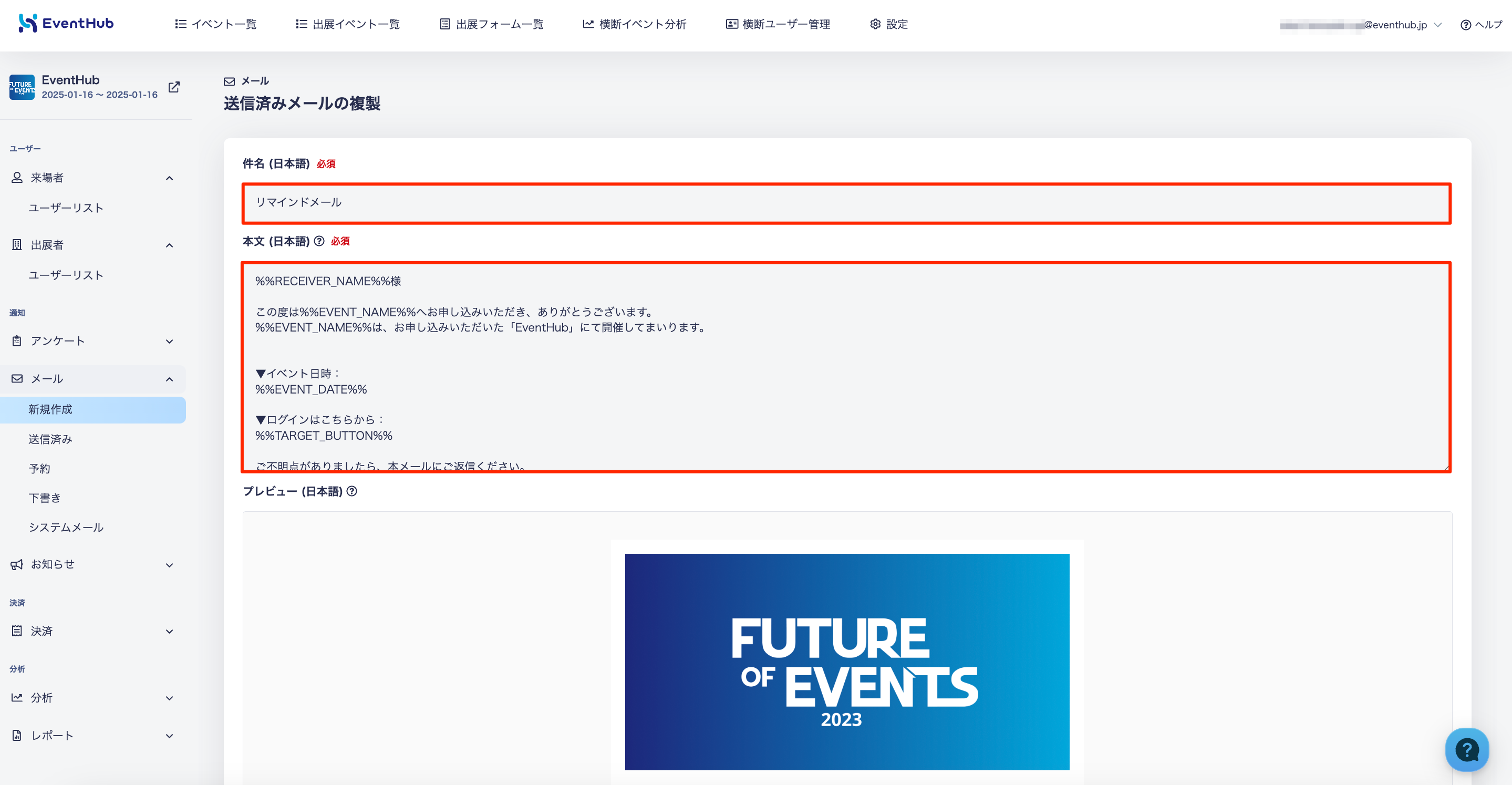Viewport: 1512px width, 785px height.
Task: Click list icon beside 出展イベント一覧
Action: [x=302, y=24]
